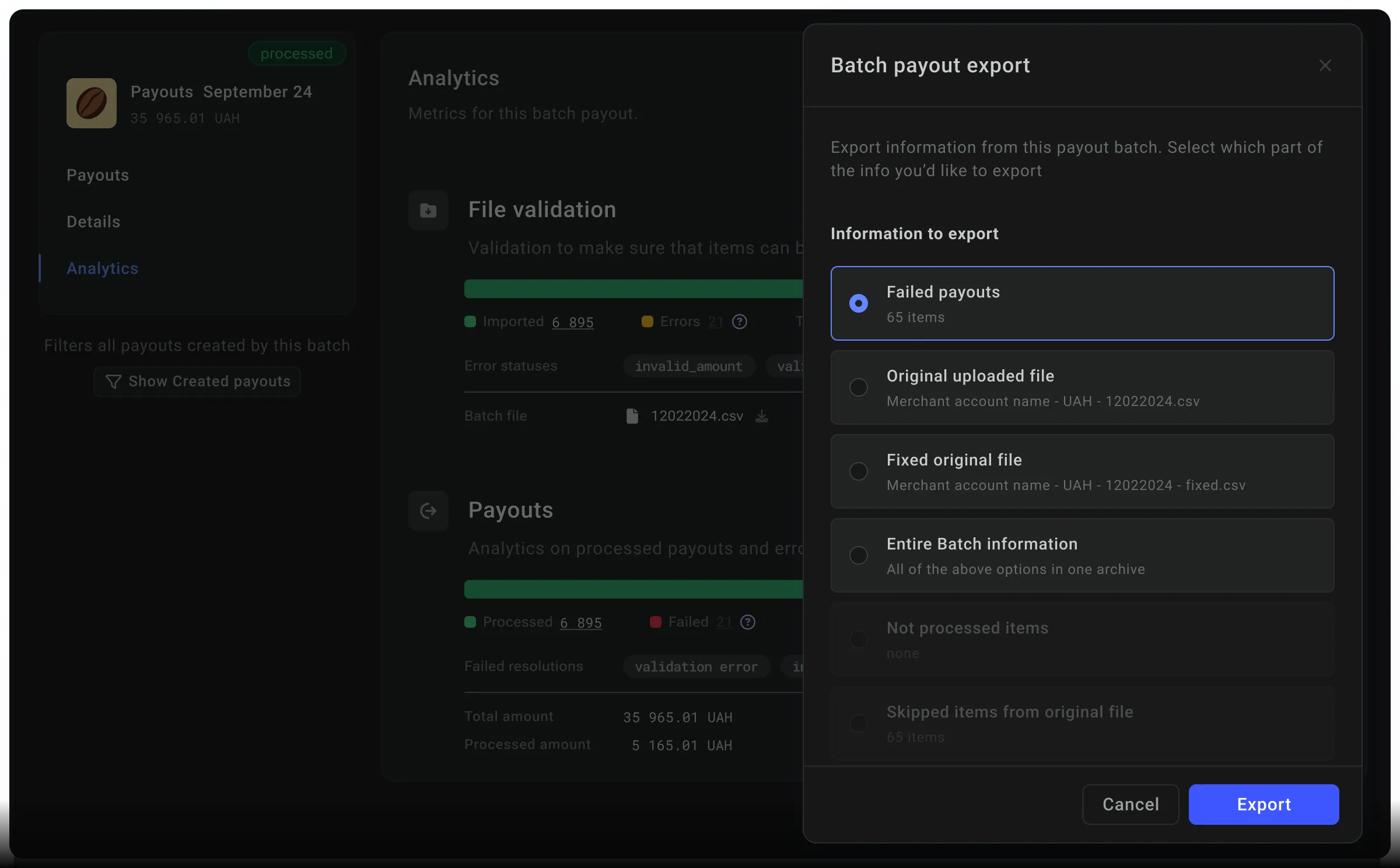Click the Payouts section arrow icon

[428, 511]
